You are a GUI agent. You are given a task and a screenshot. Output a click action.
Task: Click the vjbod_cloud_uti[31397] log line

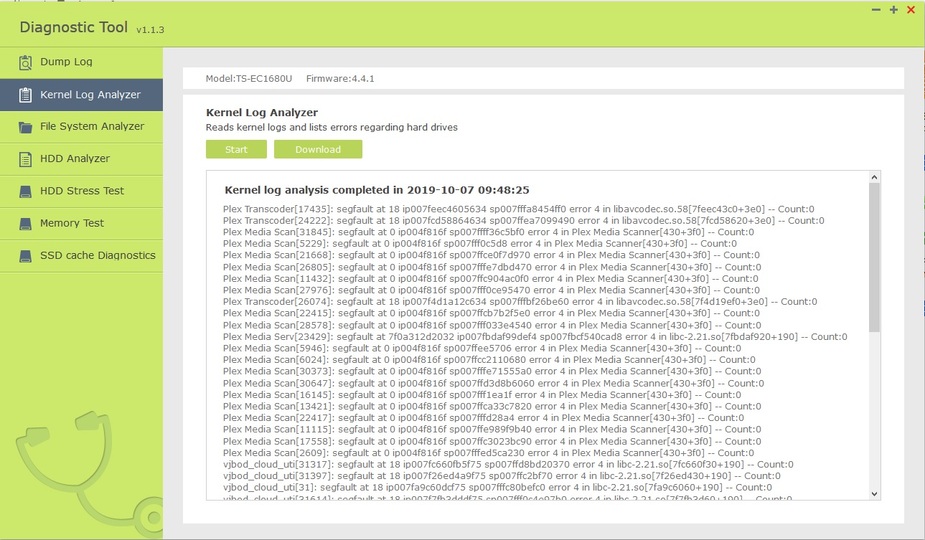[501, 476]
